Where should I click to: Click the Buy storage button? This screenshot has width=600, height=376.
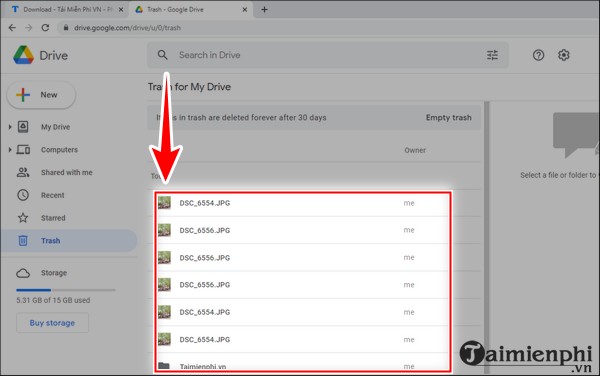coord(52,323)
